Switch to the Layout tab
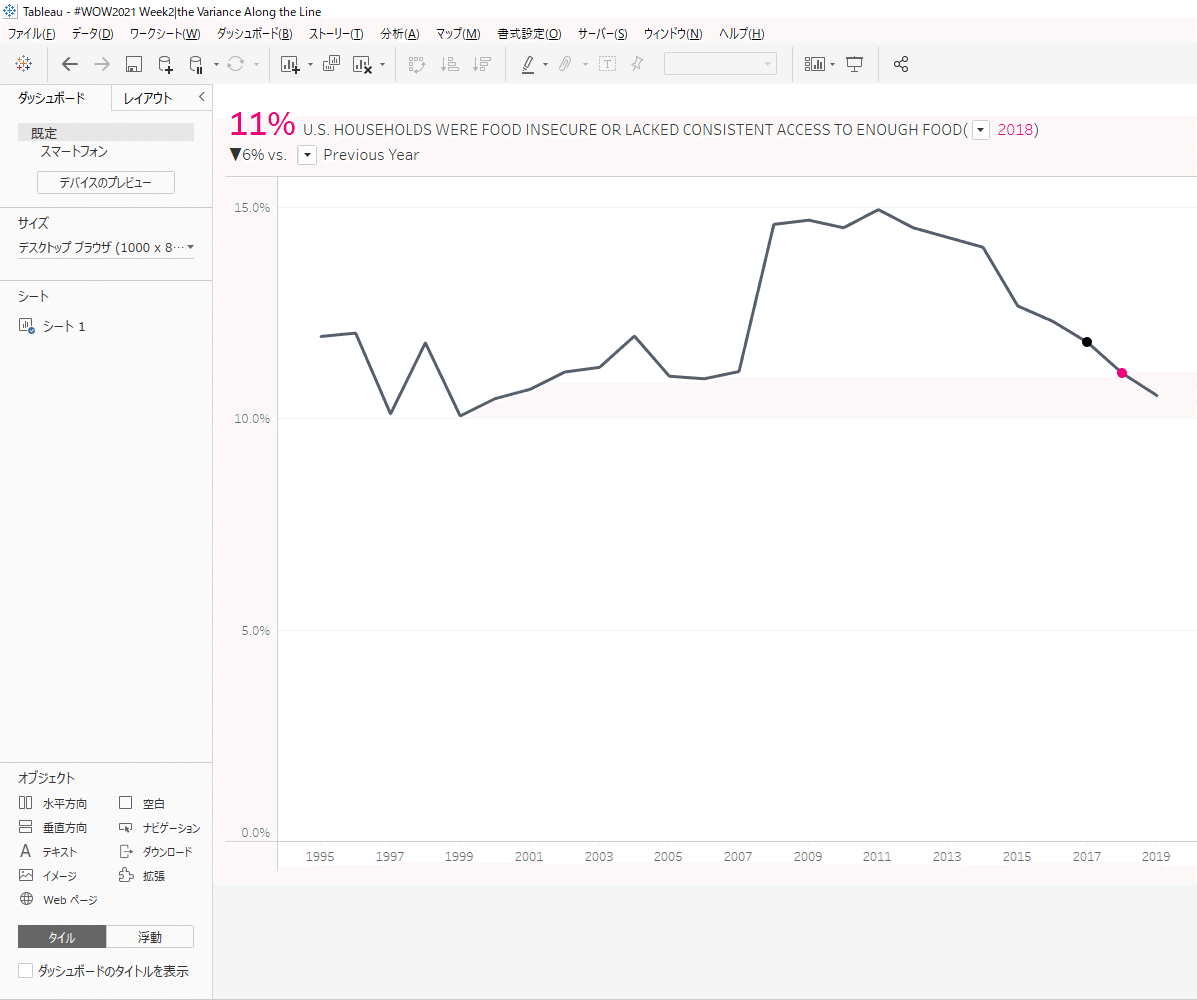 point(148,98)
